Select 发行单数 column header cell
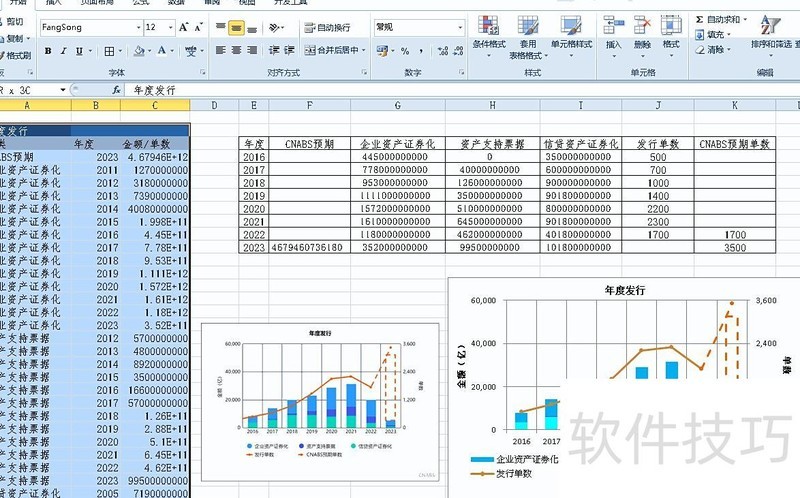 click(x=658, y=144)
